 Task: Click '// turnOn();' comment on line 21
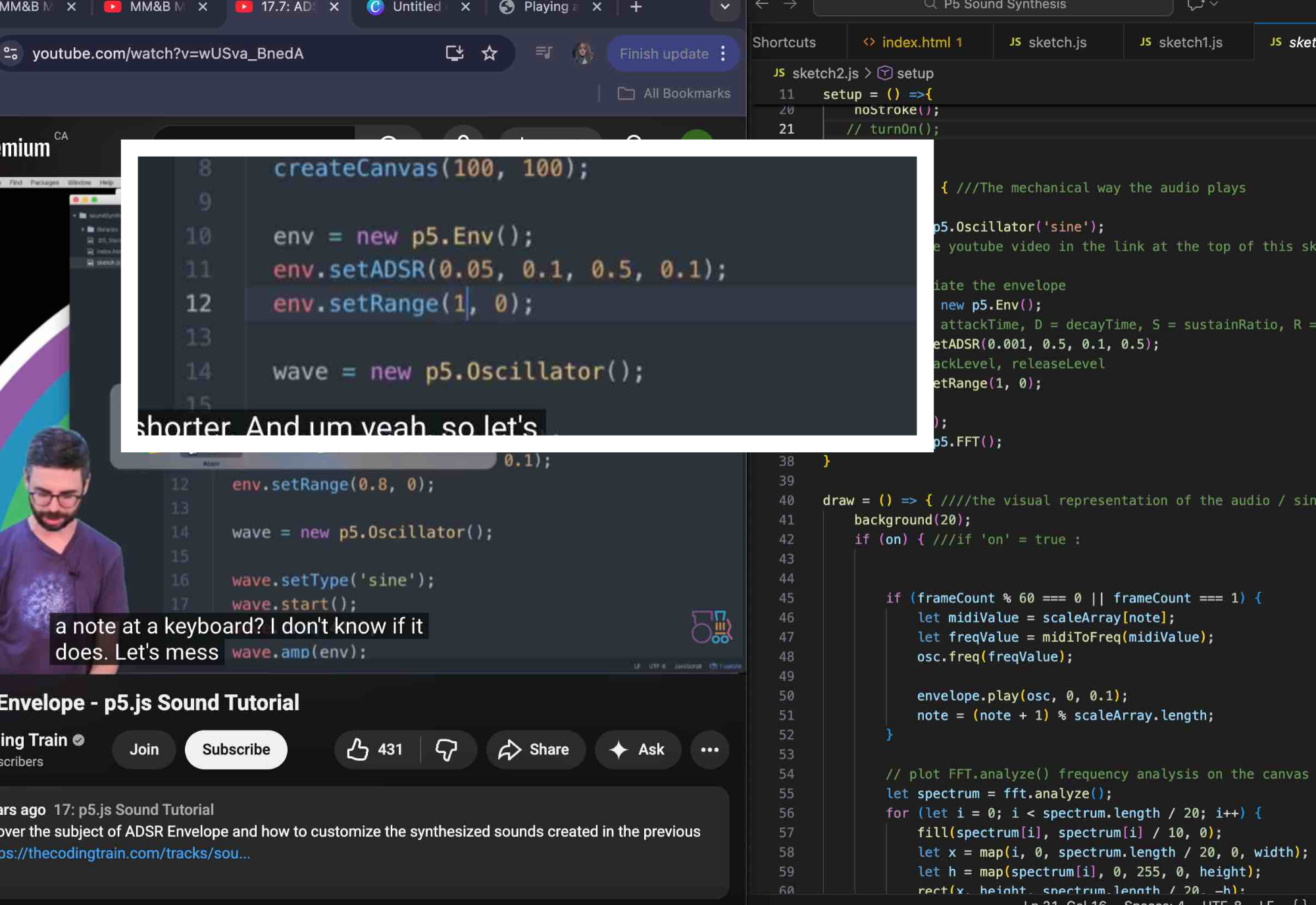pos(892,129)
